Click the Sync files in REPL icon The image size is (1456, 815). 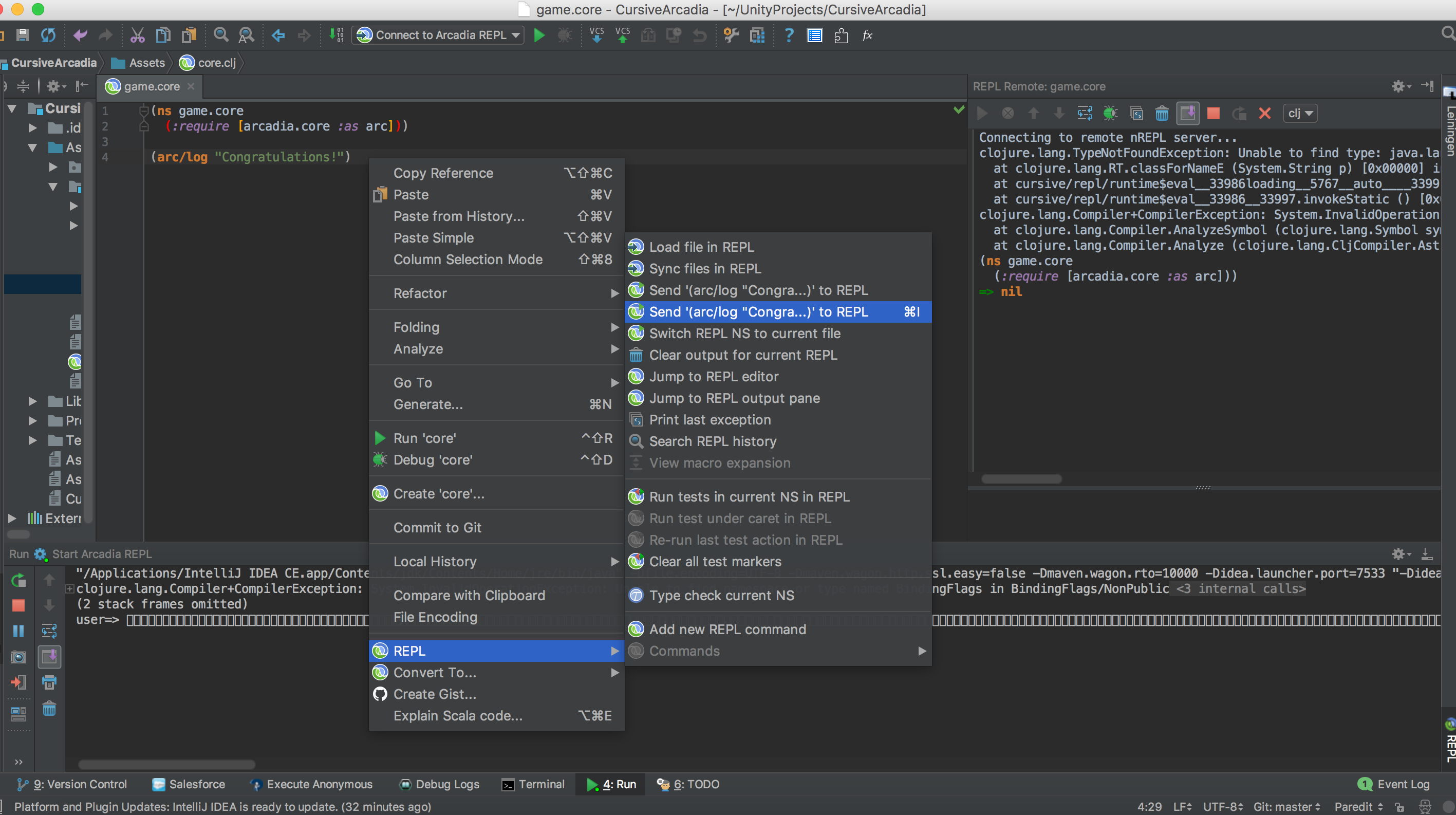[635, 268]
